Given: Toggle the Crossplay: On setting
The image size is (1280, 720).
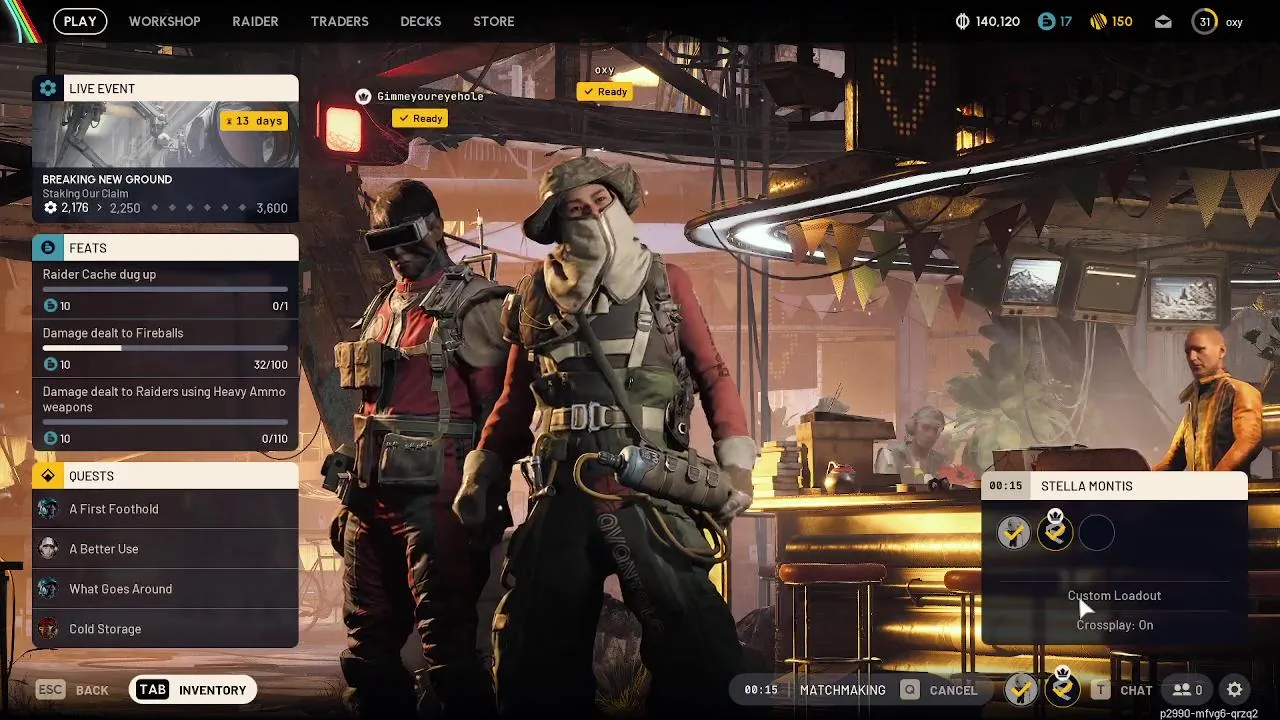Looking at the screenshot, I should point(1114,625).
